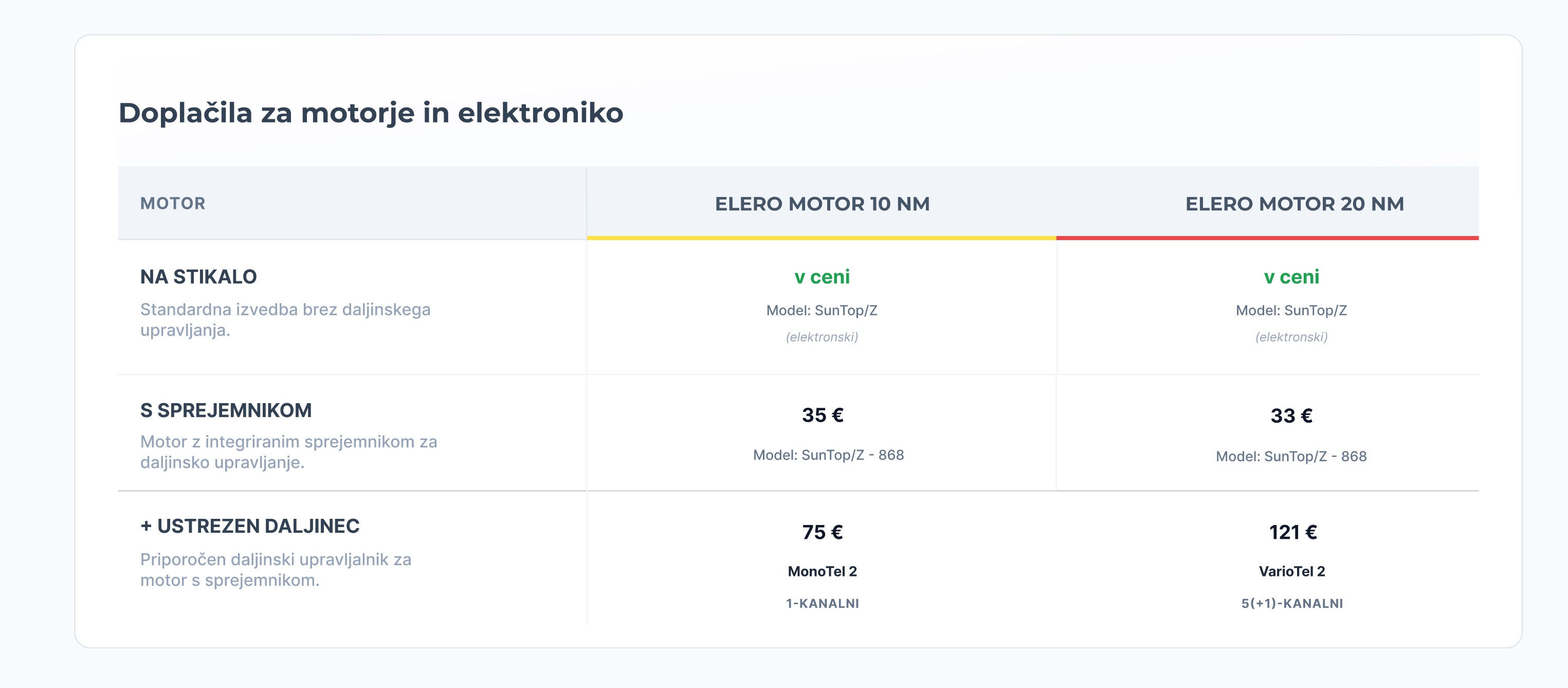Click the 5(+1)-KANALNI label
Image resolution: width=1568 pixels, height=688 pixels.
coord(1291,603)
